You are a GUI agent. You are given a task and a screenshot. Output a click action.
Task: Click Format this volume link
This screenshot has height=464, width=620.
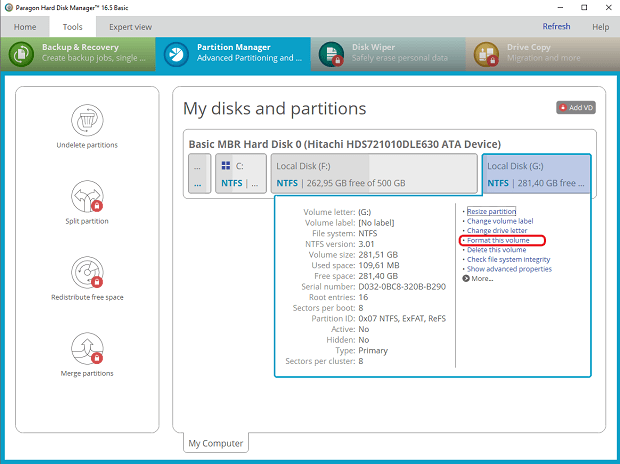click(x=498, y=240)
